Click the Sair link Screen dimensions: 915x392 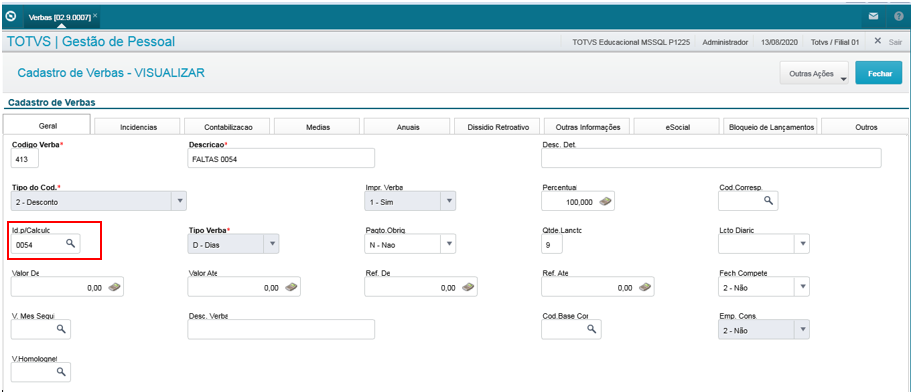(x=895, y=42)
